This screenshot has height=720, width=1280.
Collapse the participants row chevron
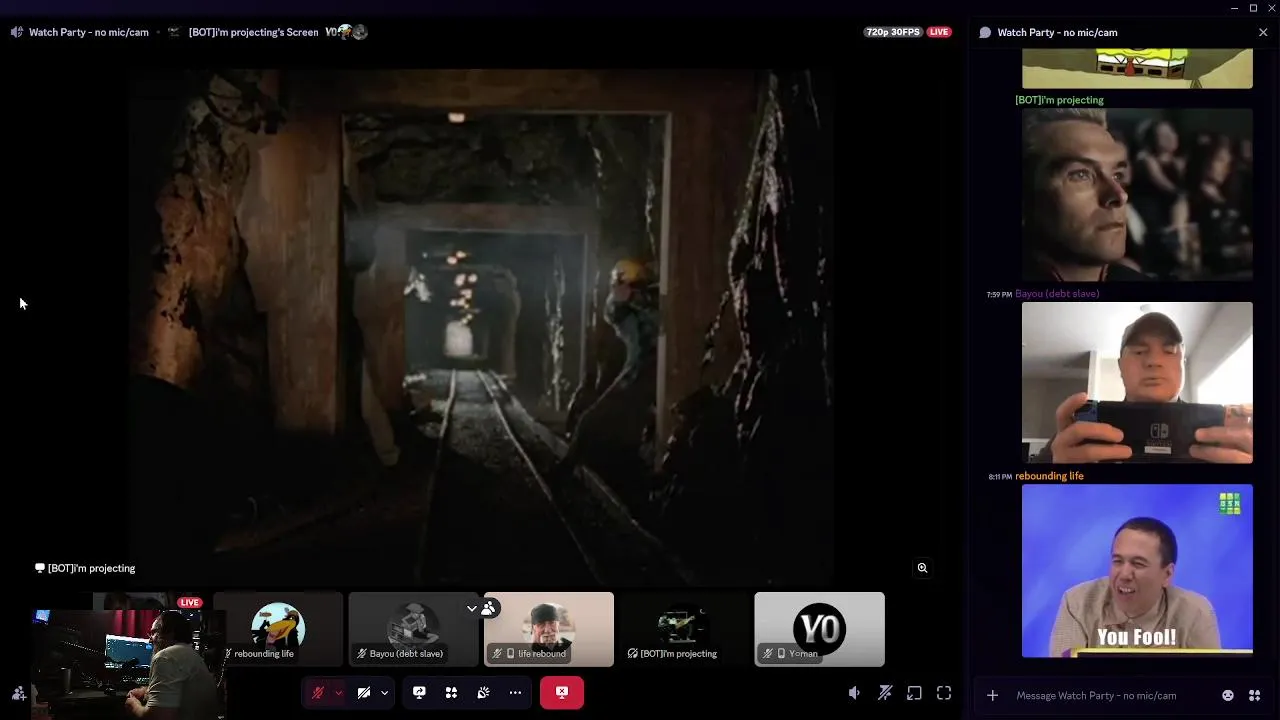472,608
